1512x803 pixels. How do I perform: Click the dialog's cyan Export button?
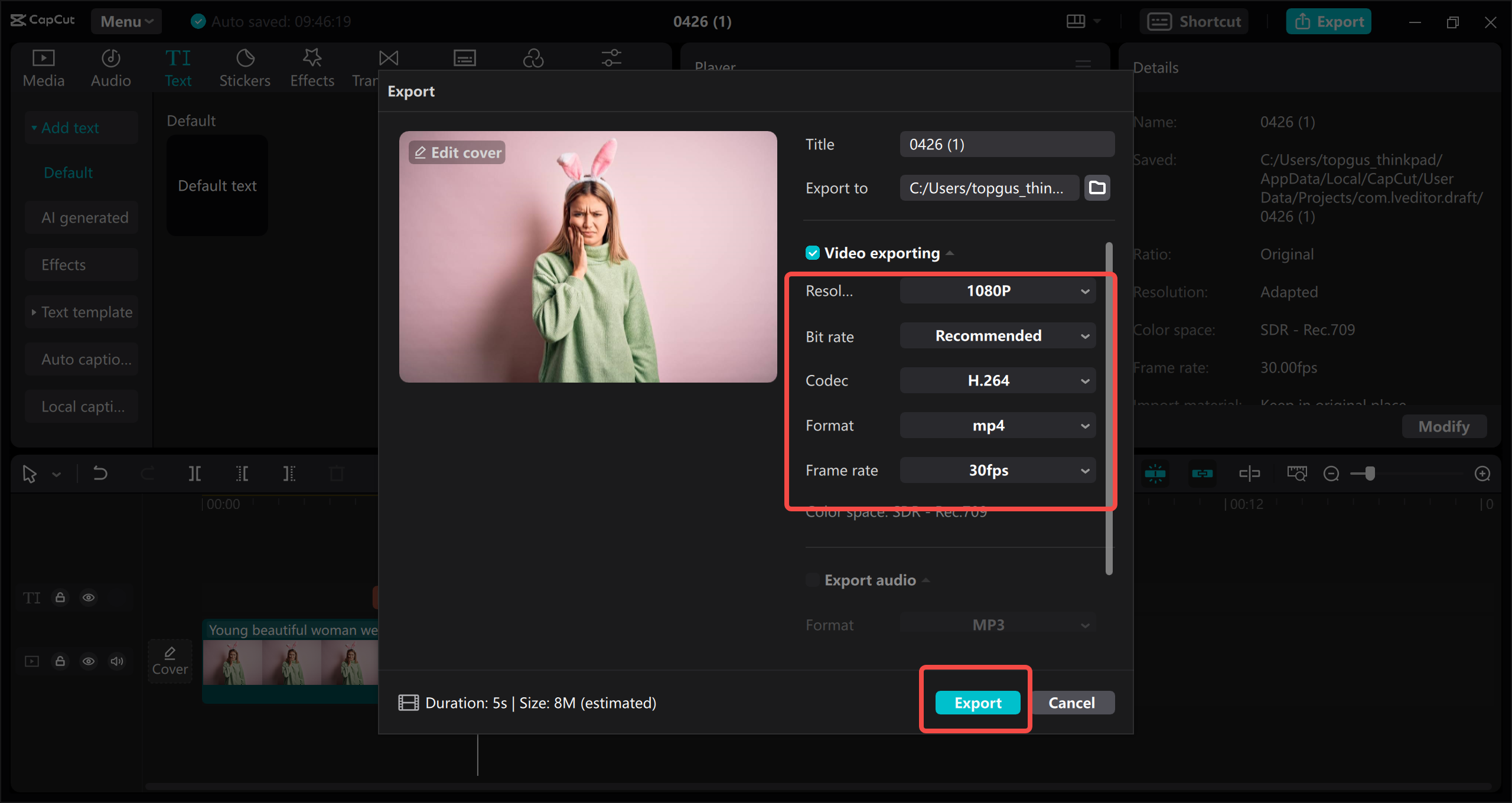977,703
